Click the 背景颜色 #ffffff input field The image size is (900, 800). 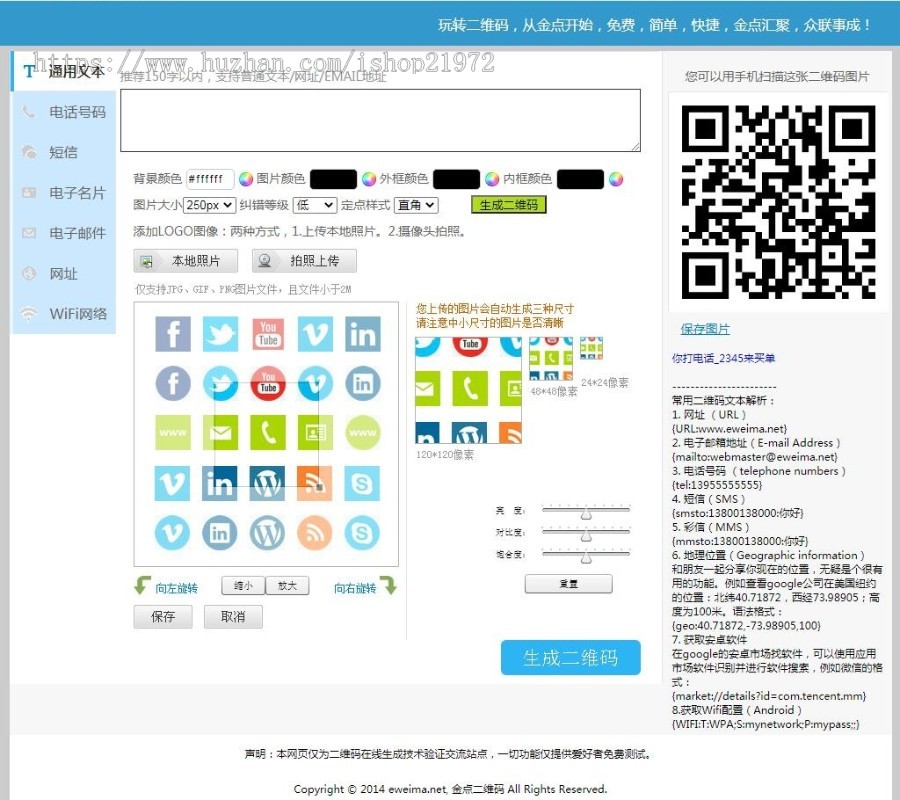coord(210,179)
